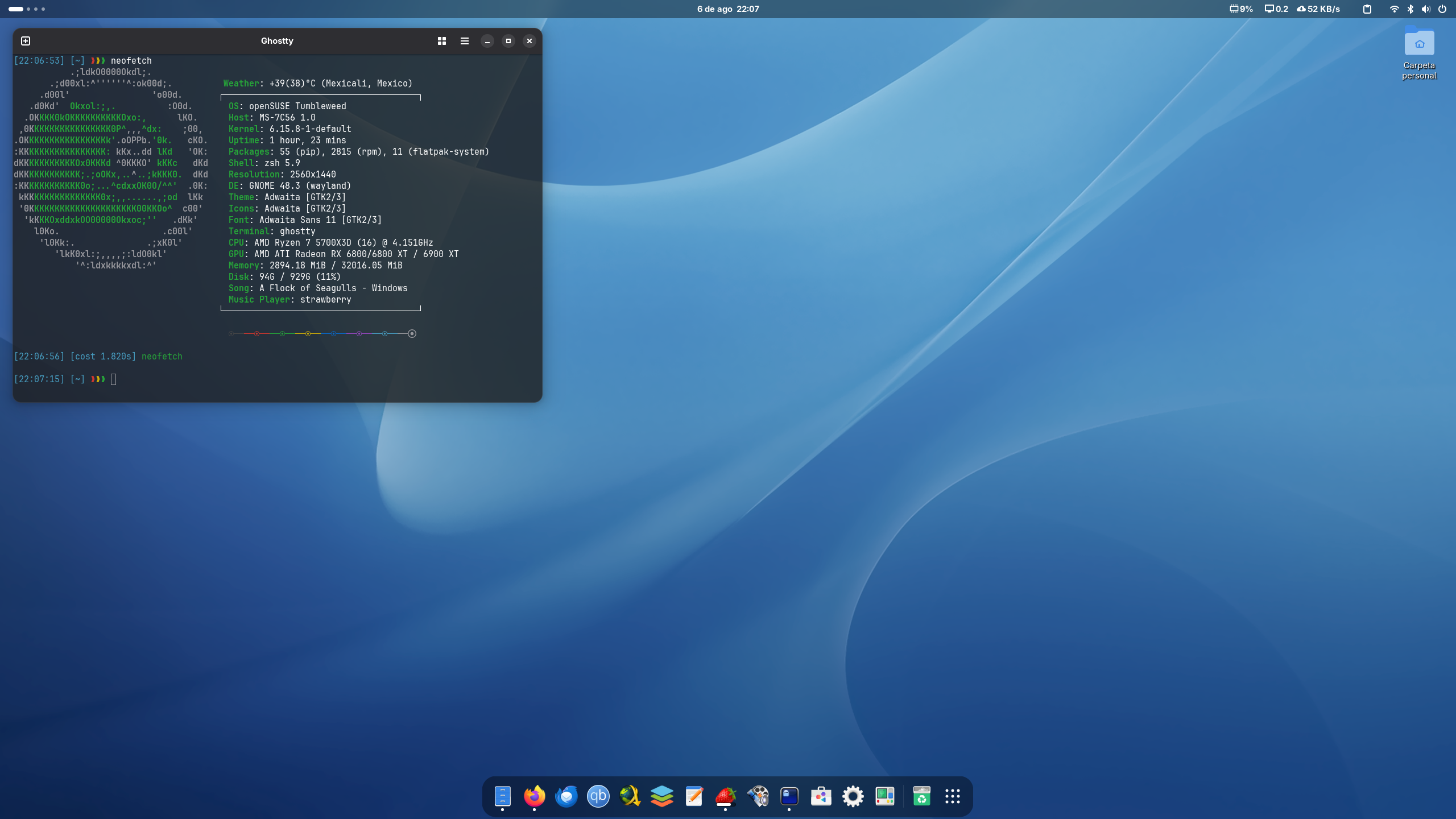This screenshot has height=819, width=1456.
Task: Open Ghostty tab overview grid
Action: [442, 41]
